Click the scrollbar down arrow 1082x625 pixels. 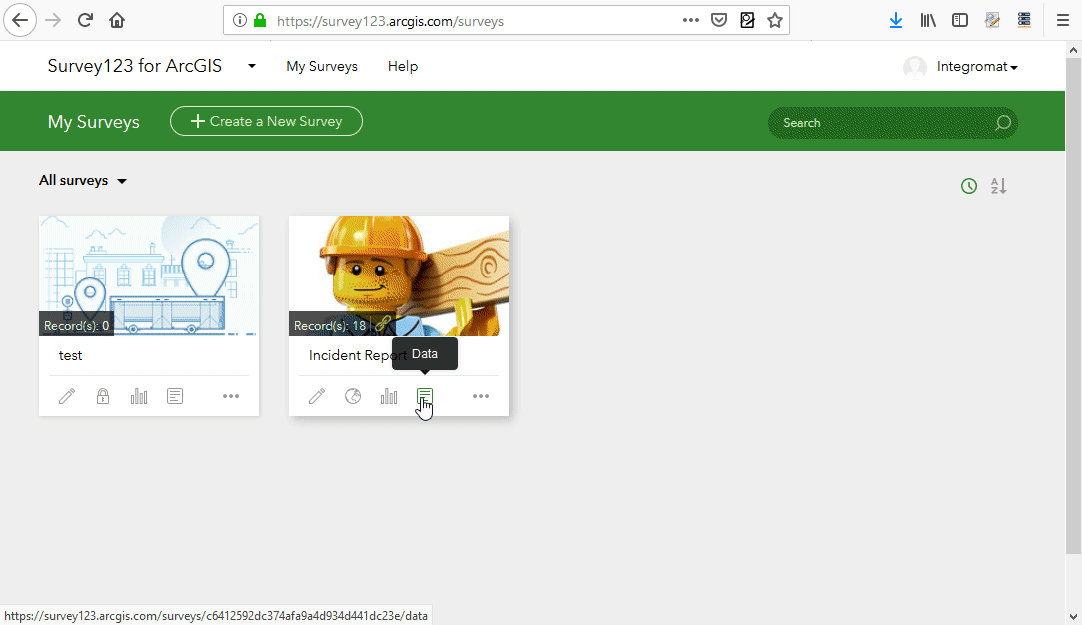coord(1073,616)
